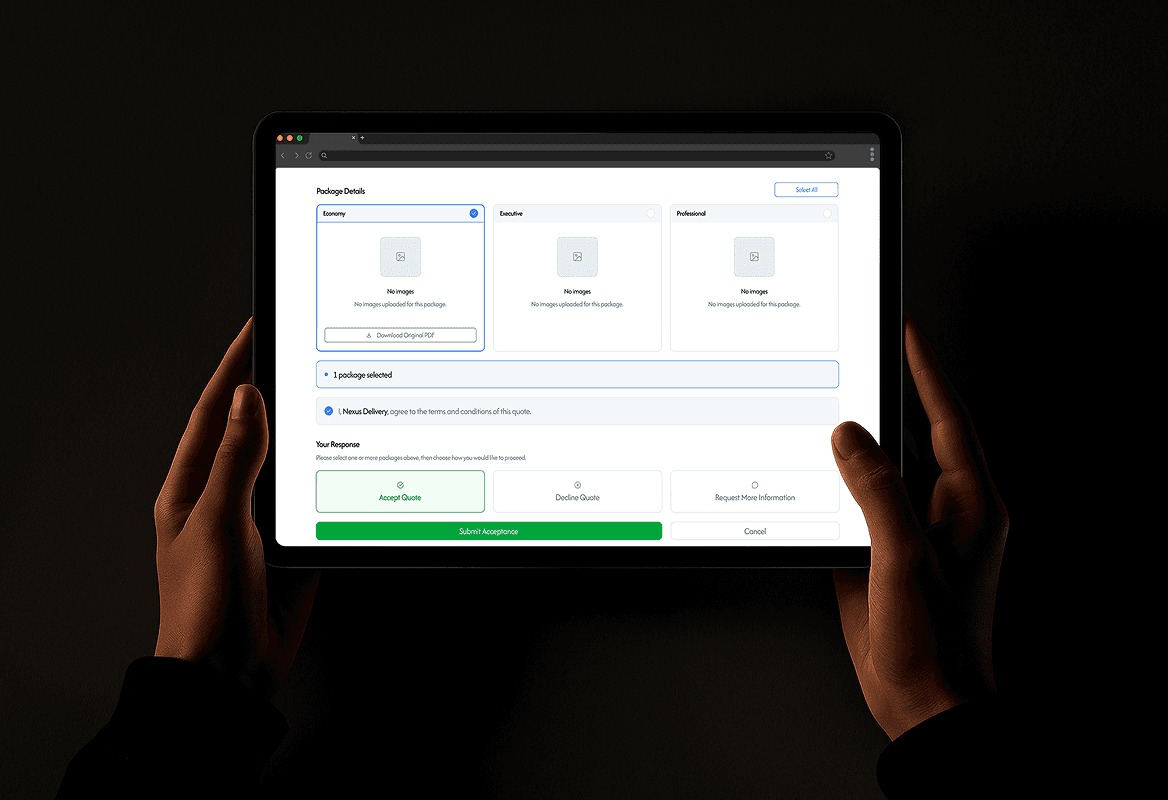Screen dimensions: 1168x800
Task: Click the search magnifier icon in address bar
Action: pos(324,155)
